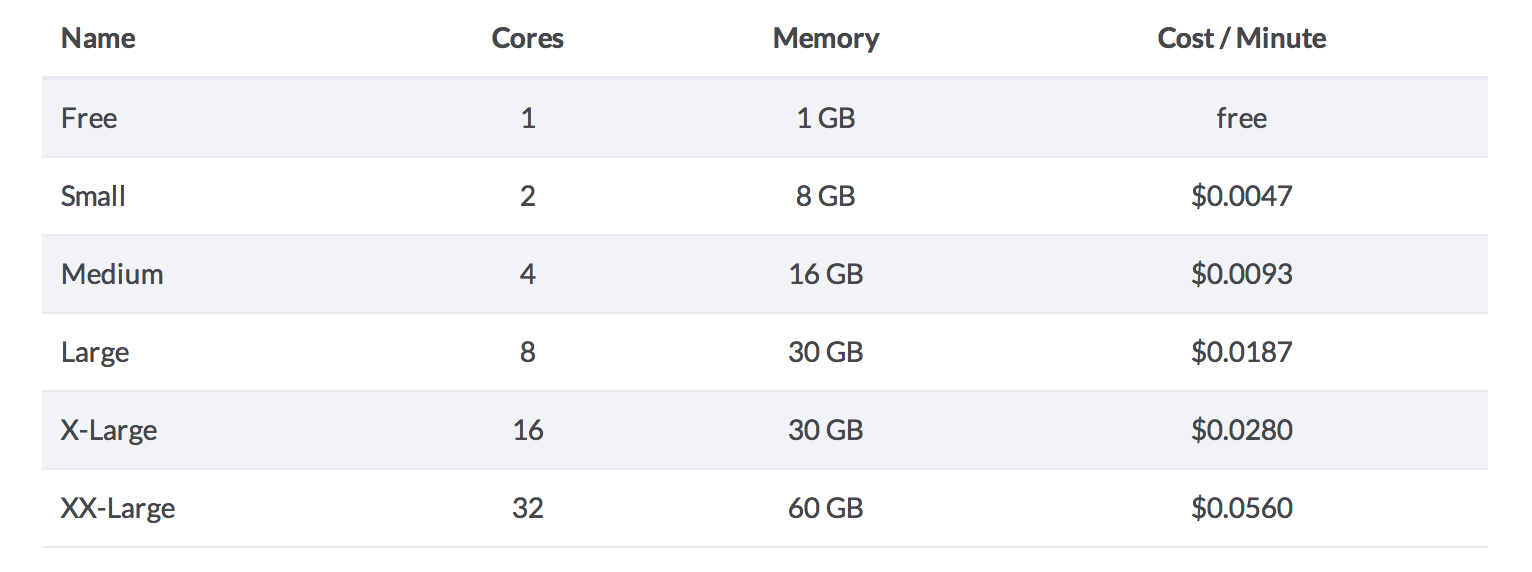
Task: Select the Large plan name
Action: pos(95,352)
